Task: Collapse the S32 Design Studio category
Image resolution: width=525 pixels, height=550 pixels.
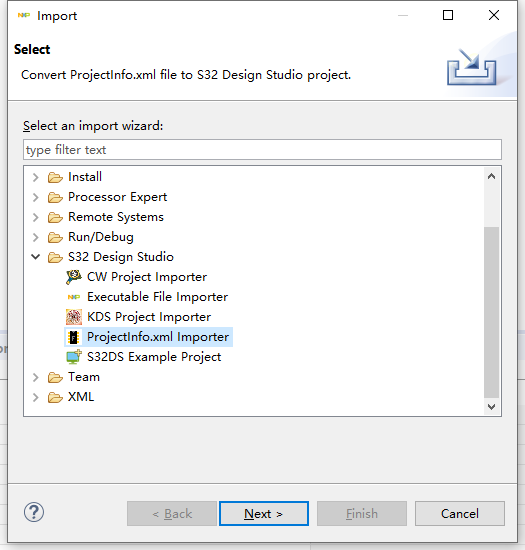Action: point(35,257)
